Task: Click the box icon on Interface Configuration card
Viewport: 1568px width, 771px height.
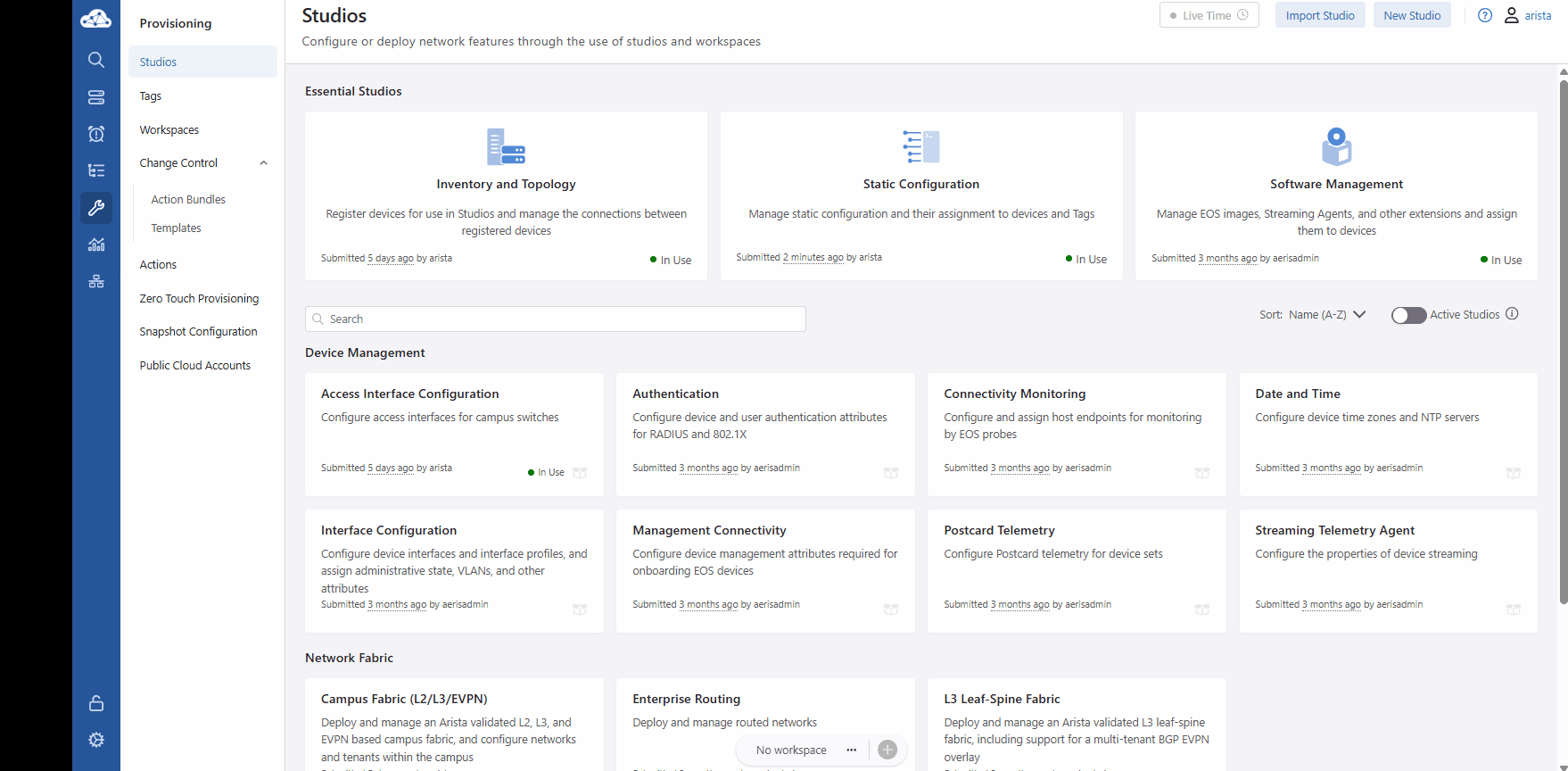Action: coord(580,609)
